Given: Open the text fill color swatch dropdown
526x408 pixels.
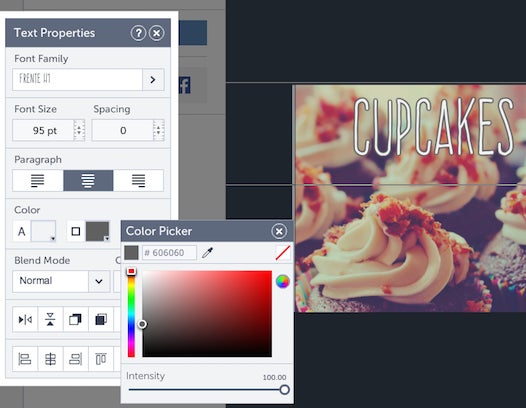Looking at the screenshot, I should [43, 231].
